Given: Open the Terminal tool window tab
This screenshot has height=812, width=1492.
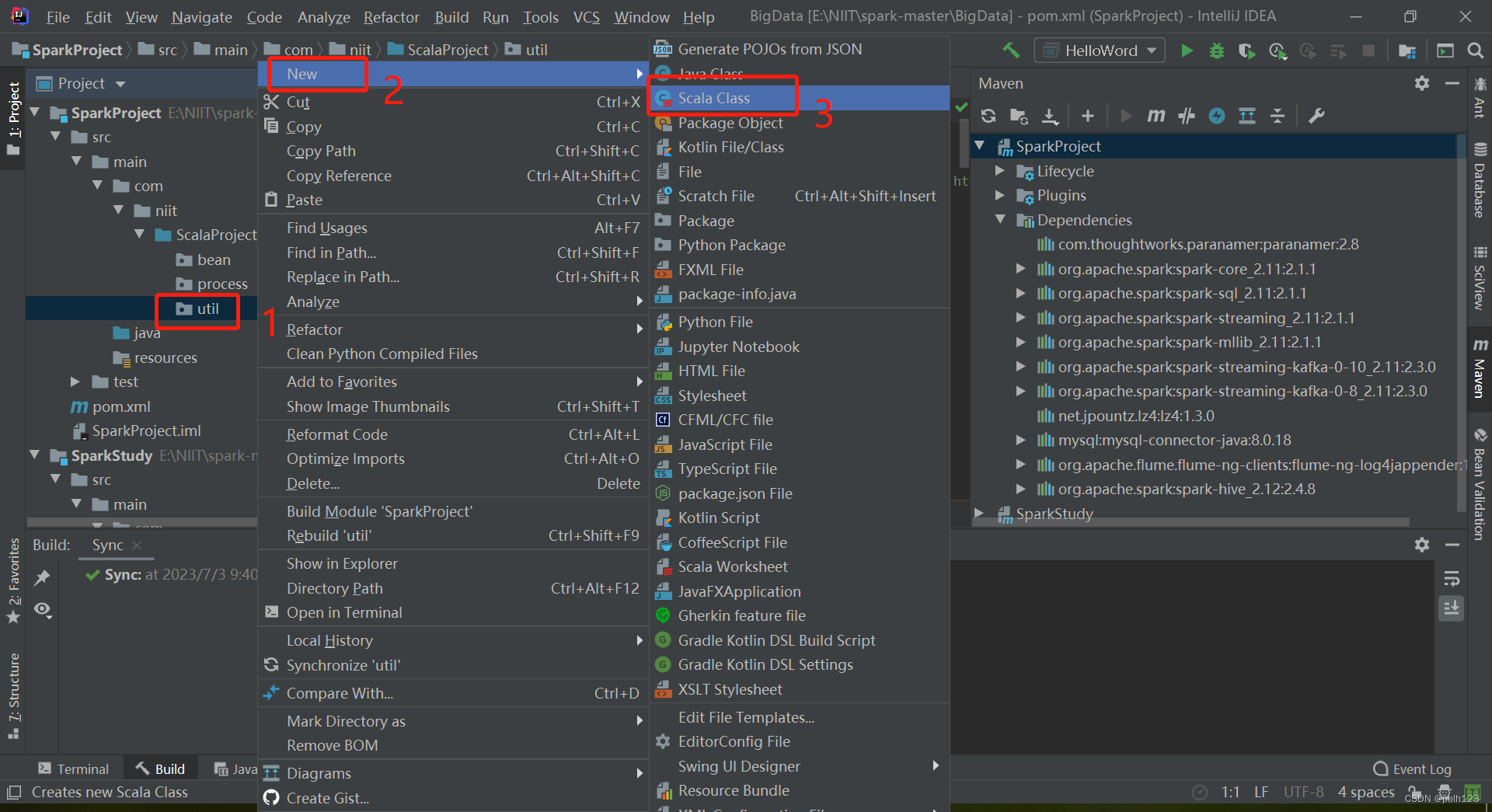Looking at the screenshot, I should tap(74, 769).
